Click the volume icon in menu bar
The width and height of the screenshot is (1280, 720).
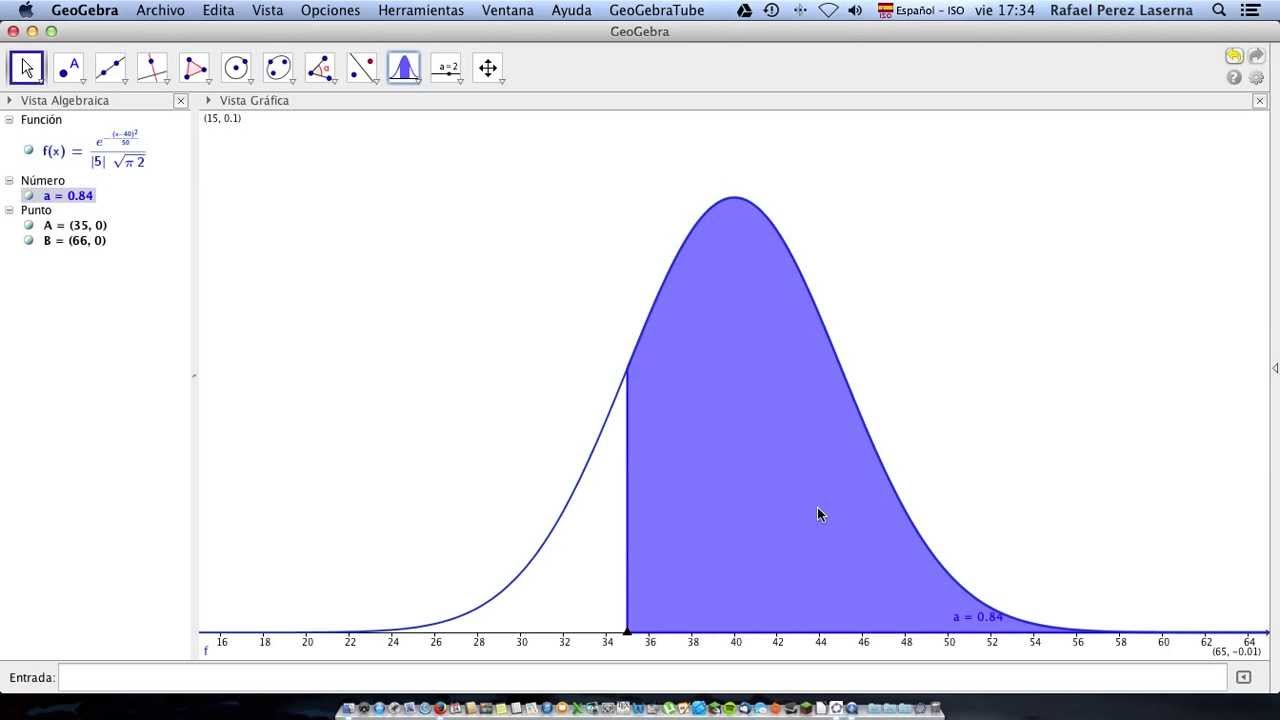855,10
